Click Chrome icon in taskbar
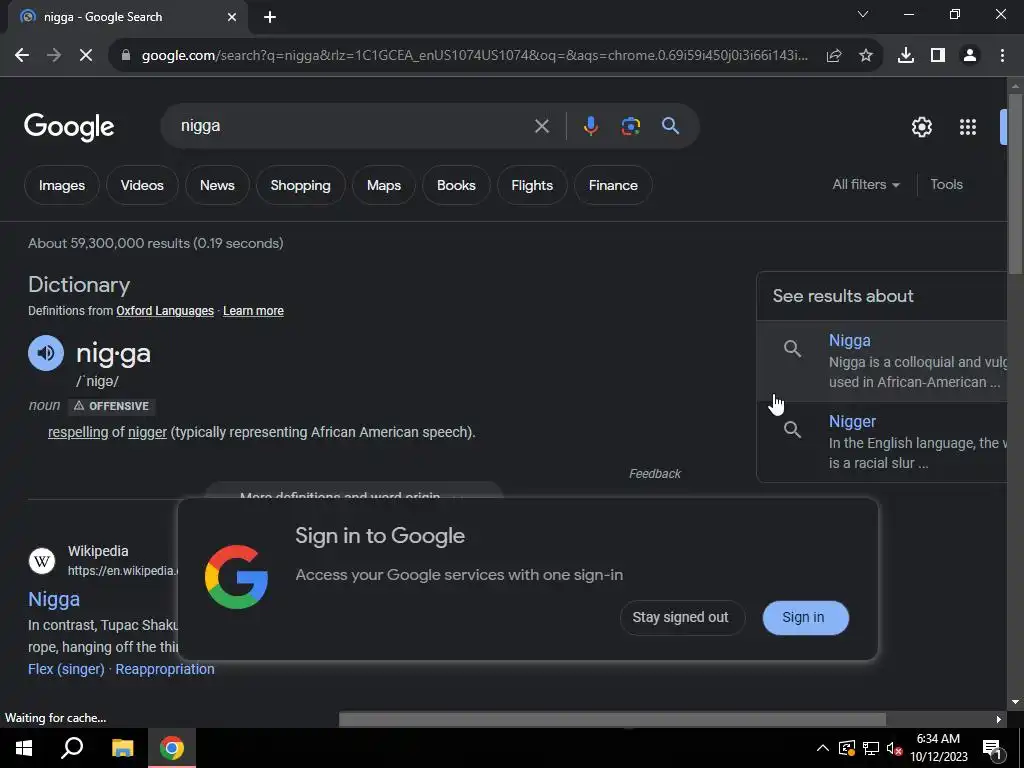1024x768 pixels. click(x=172, y=748)
